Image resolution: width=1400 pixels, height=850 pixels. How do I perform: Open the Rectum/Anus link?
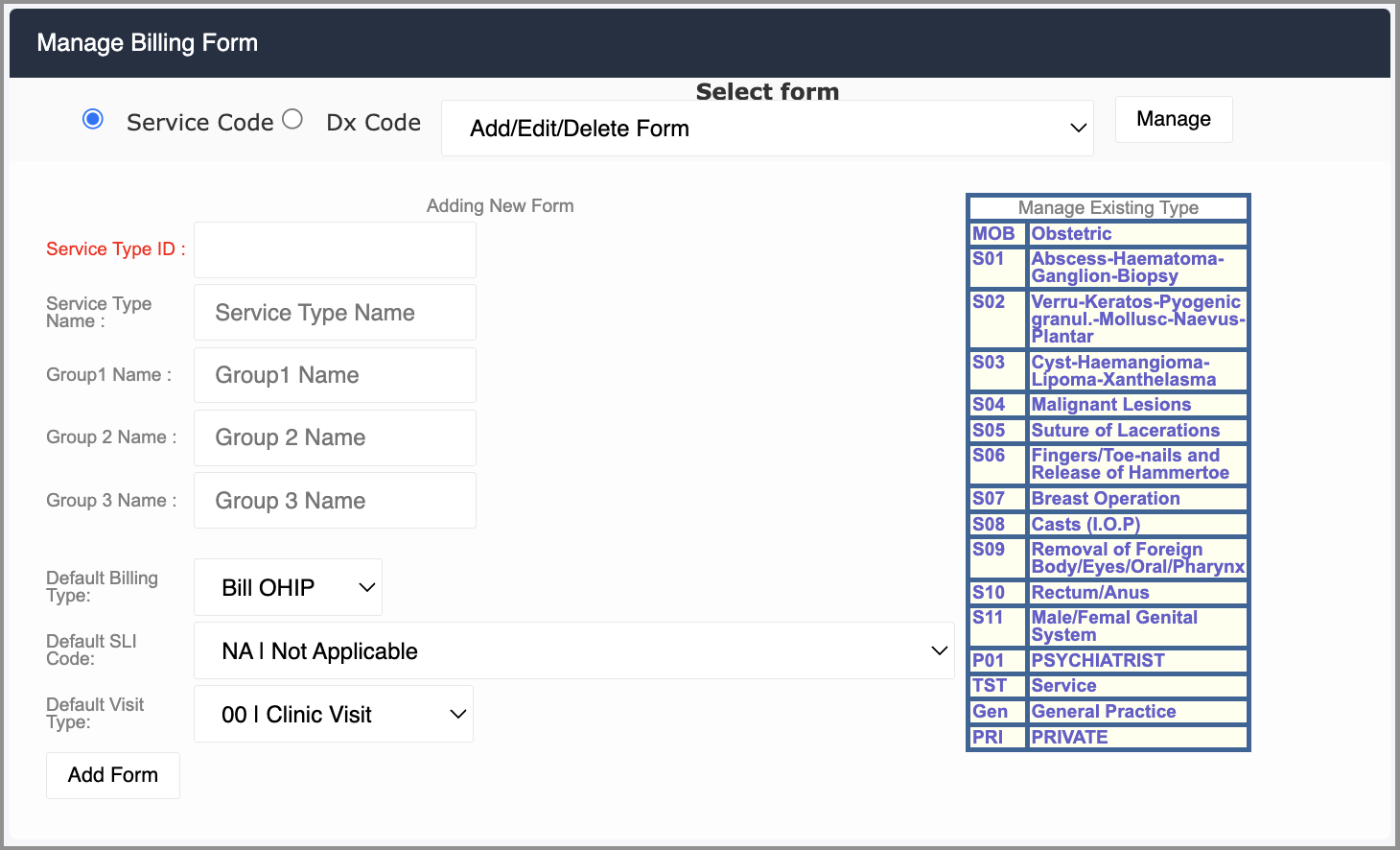coord(1090,592)
